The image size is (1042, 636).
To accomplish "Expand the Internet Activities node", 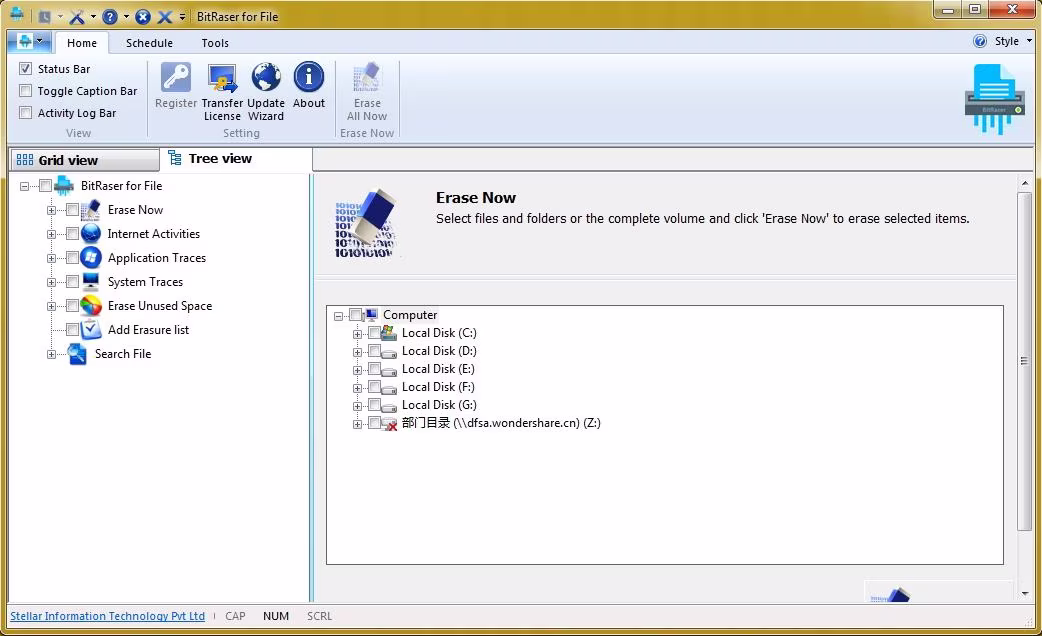I will pos(51,235).
